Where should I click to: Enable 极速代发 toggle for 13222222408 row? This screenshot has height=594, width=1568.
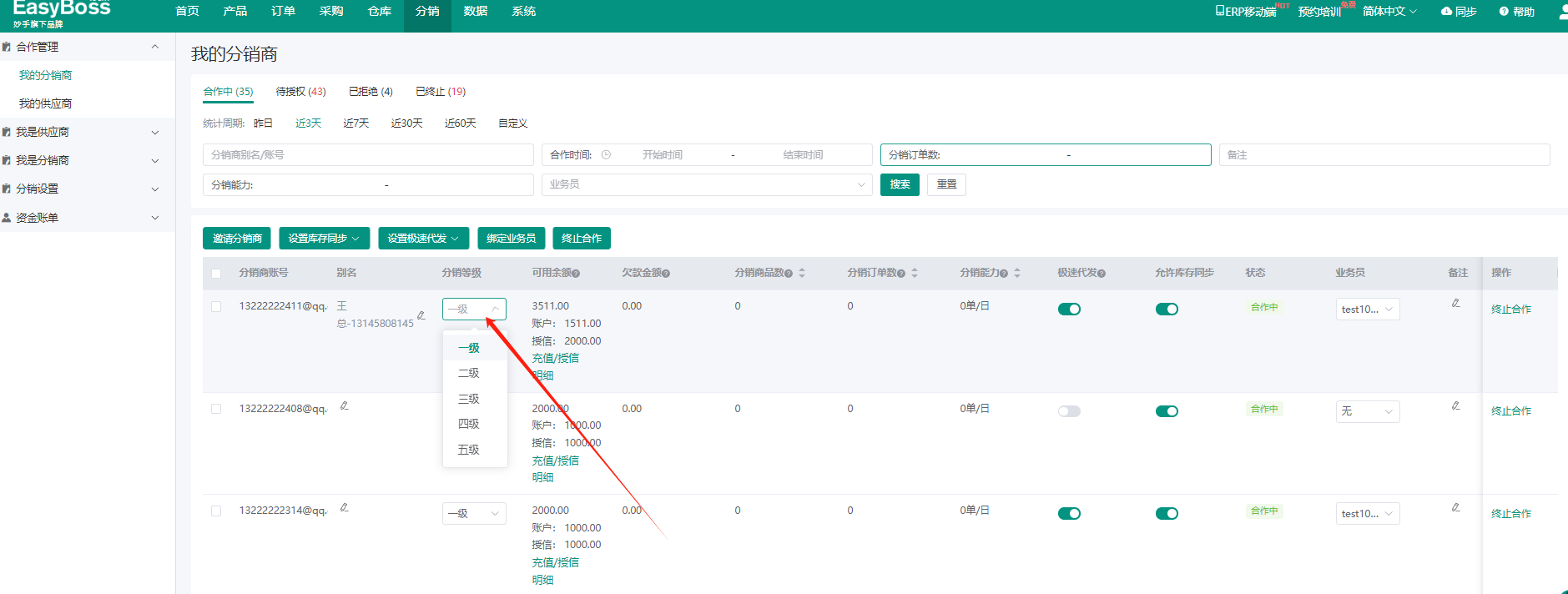tap(1069, 411)
